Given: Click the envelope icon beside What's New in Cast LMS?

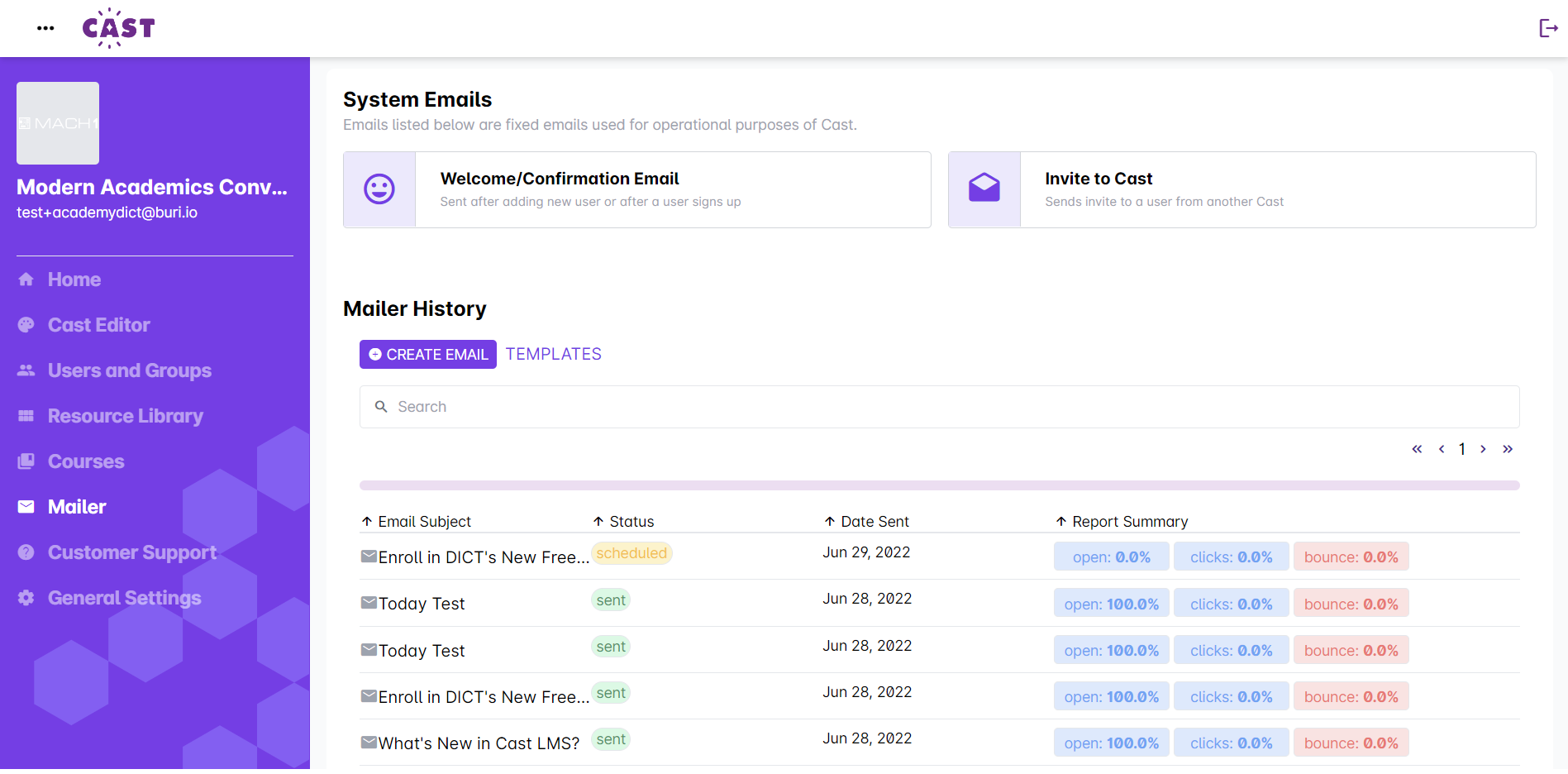Looking at the screenshot, I should pos(369,743).
